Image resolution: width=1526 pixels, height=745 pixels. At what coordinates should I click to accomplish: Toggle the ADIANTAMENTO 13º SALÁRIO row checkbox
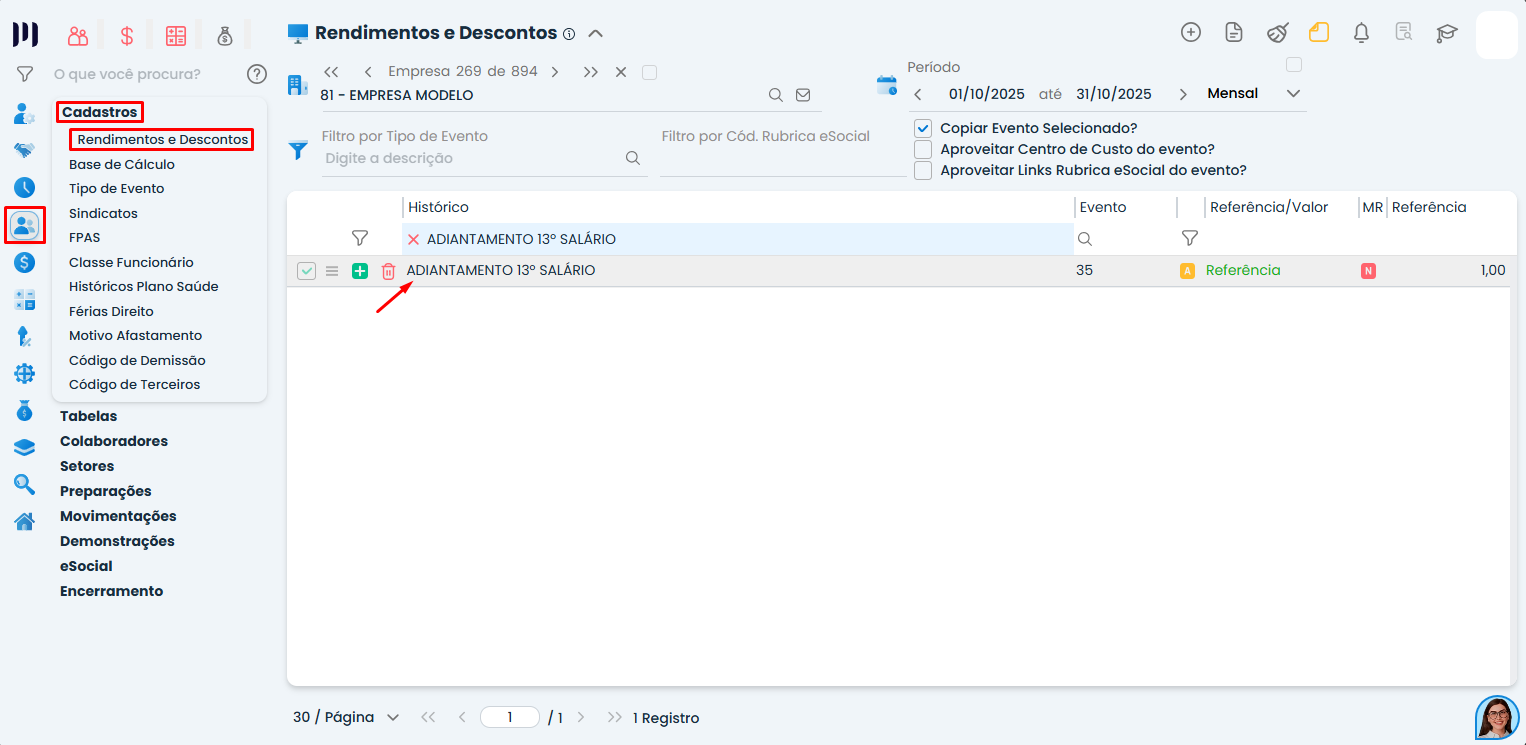[x=307, y=271]
